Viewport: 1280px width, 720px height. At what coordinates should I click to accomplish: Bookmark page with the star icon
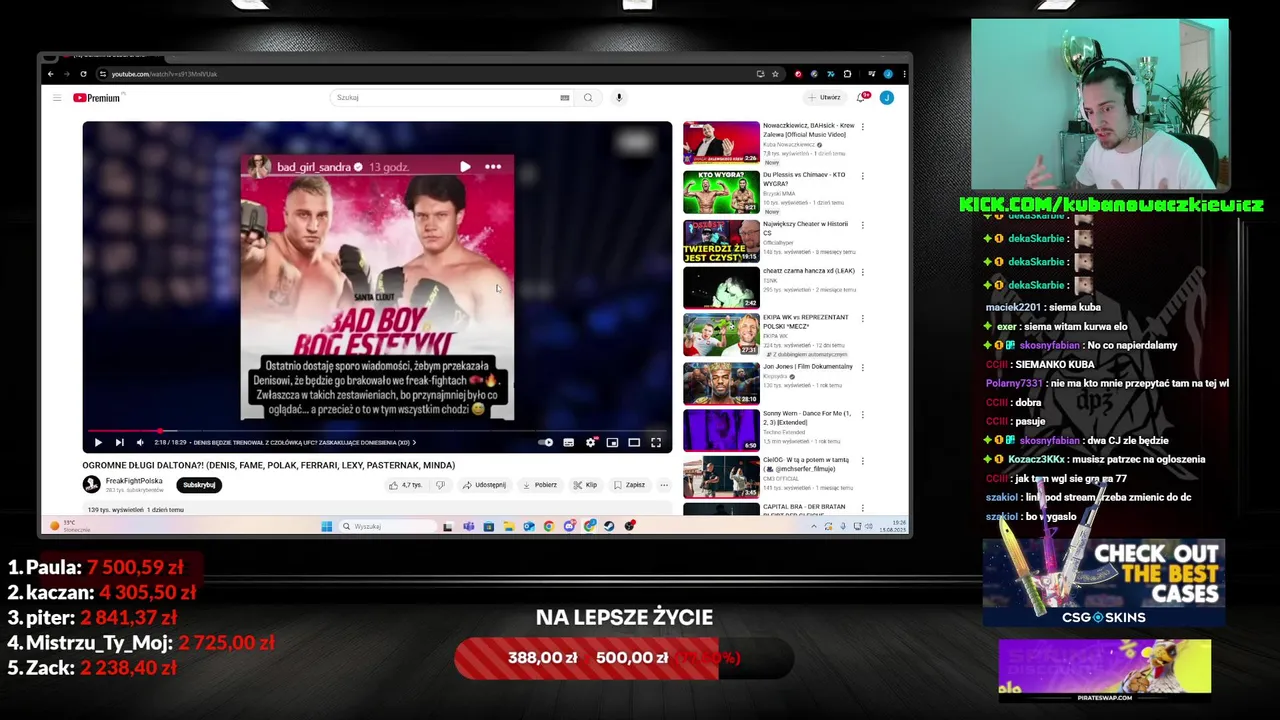[x=775, y=74]
